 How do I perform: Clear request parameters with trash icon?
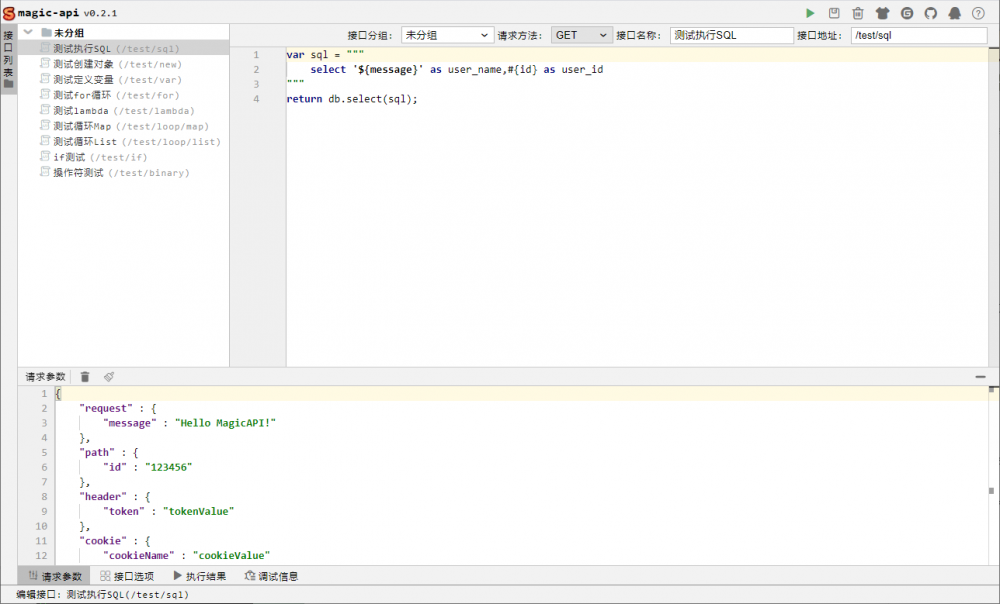point(85,376)
